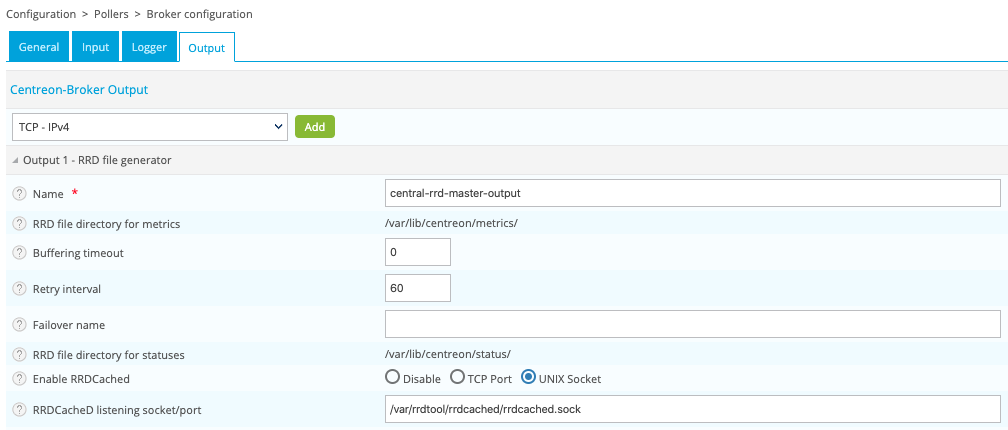The height and width of the screenshot is (430, 1008).
Task: Click the Retry interval label
Action: pos(67,289)
